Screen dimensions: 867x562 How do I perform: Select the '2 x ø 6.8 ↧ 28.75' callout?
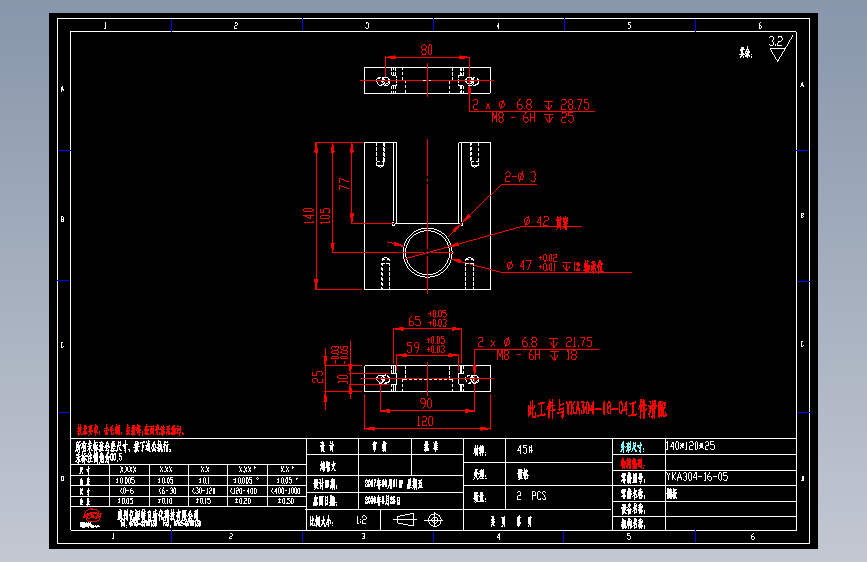[x=531, y=105]
